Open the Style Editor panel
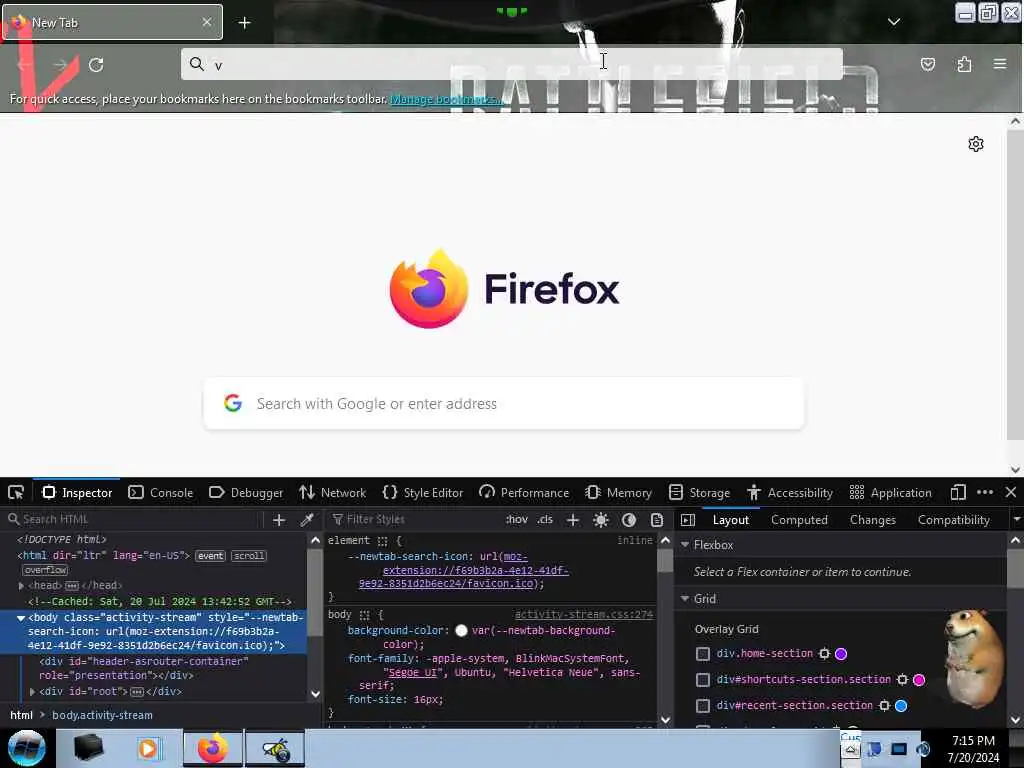 click(x=423, y=492)
